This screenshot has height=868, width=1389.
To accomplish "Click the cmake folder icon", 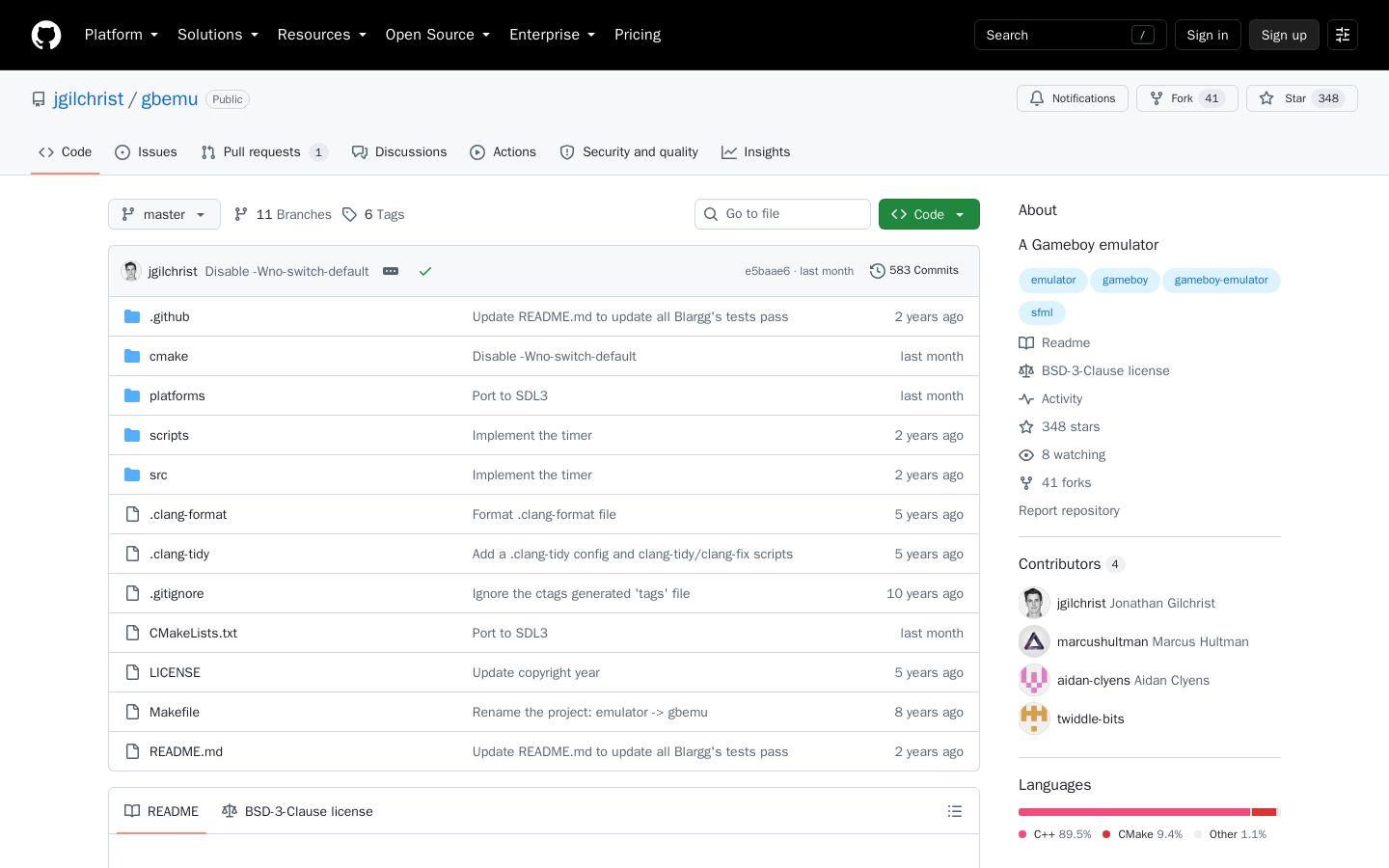I will pyautogui.click(x=133, y=356).
